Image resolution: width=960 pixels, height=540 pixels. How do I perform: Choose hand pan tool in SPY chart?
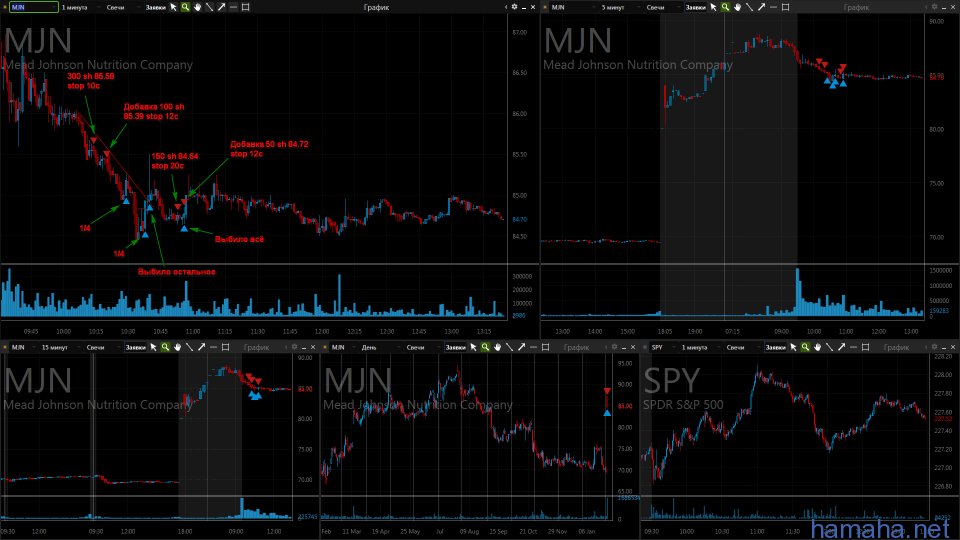pyautogui.click(x=817, y=347)
